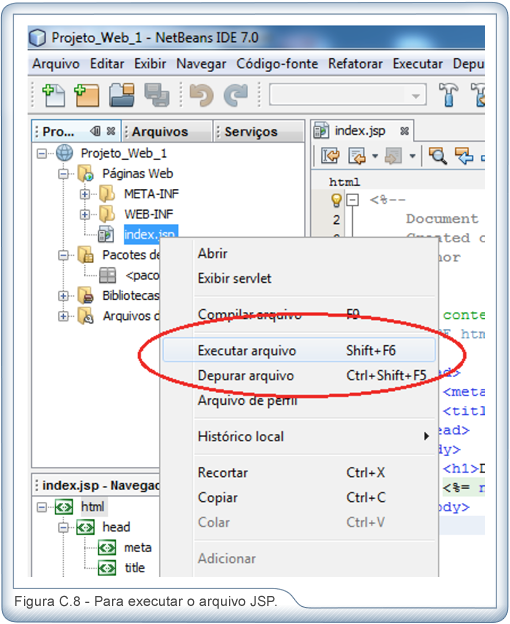Click the Last Edit editor toolbar icon
The height and width of the screenshot is (624, 510).
(x=330, y=156)
